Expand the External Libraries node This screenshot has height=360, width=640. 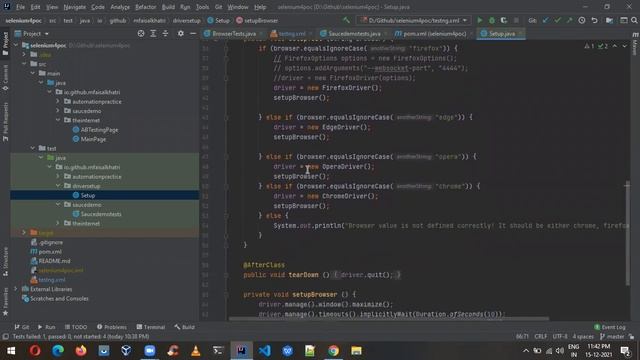16,289
